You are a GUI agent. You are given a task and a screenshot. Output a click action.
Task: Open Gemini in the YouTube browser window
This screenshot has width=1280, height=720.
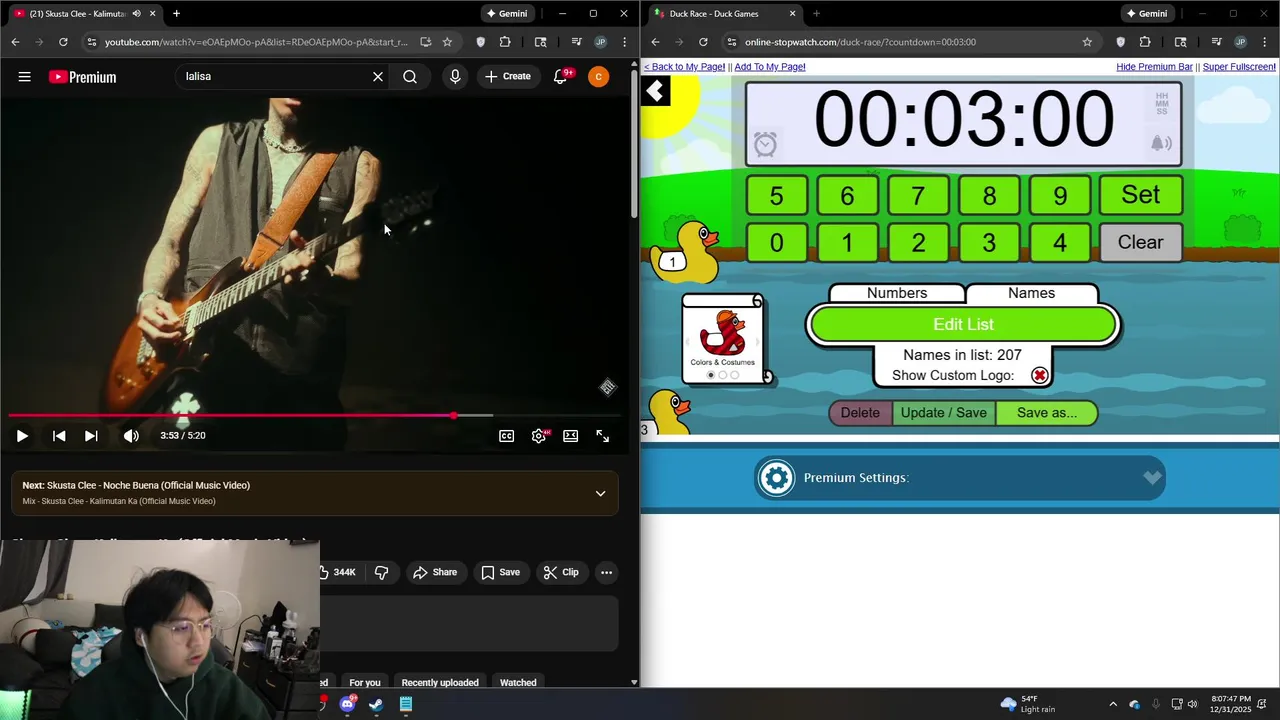click(506, 14)
